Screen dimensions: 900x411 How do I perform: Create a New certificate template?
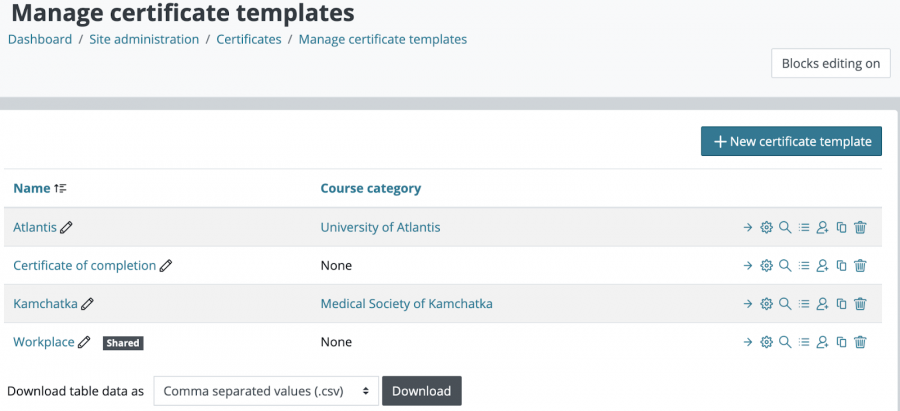coord(792,141)
